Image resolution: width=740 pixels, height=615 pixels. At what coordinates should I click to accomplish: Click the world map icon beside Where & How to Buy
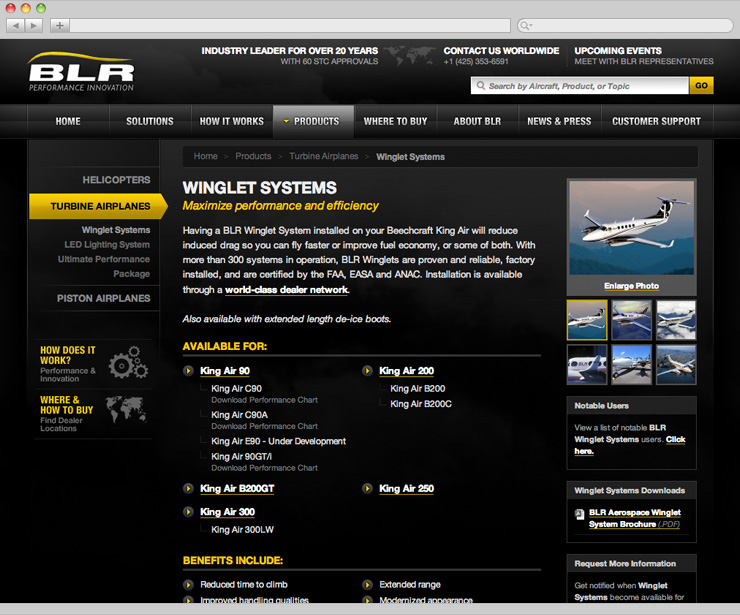tap(125, 409)
